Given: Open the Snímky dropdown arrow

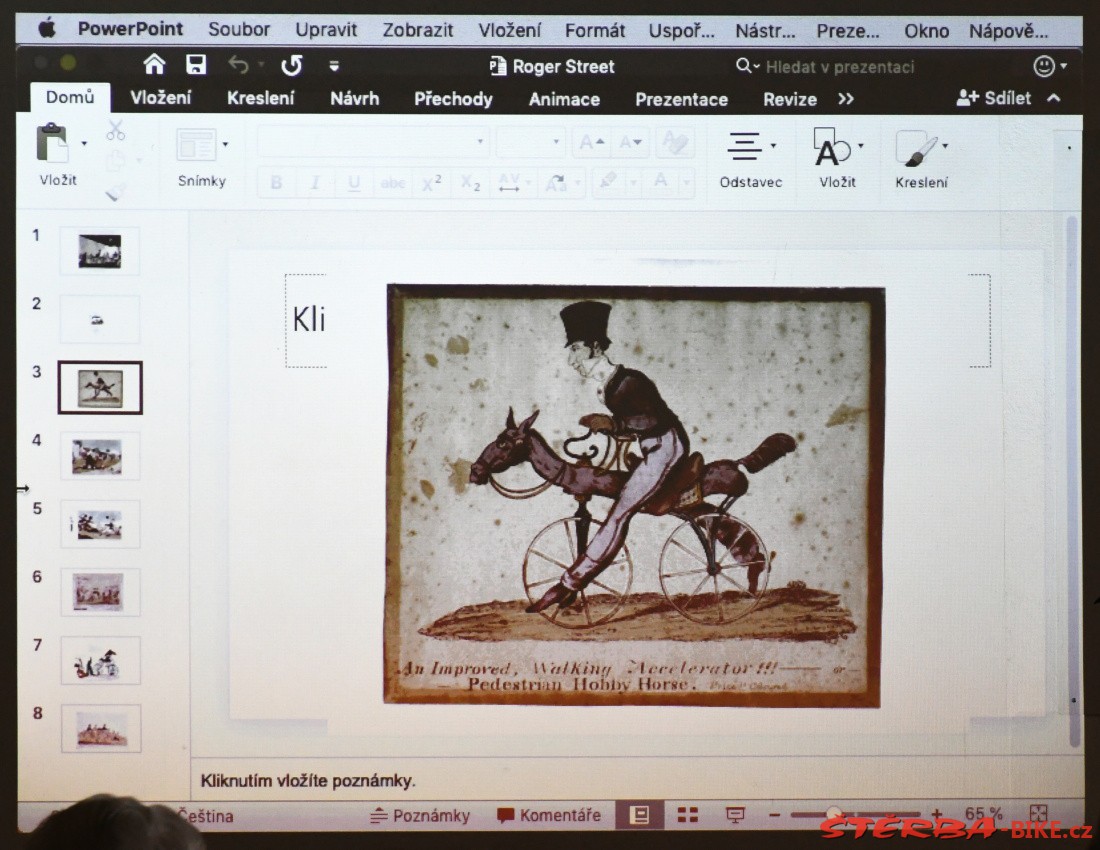Looking at the screenshot, I should click(x=225, y=144).
